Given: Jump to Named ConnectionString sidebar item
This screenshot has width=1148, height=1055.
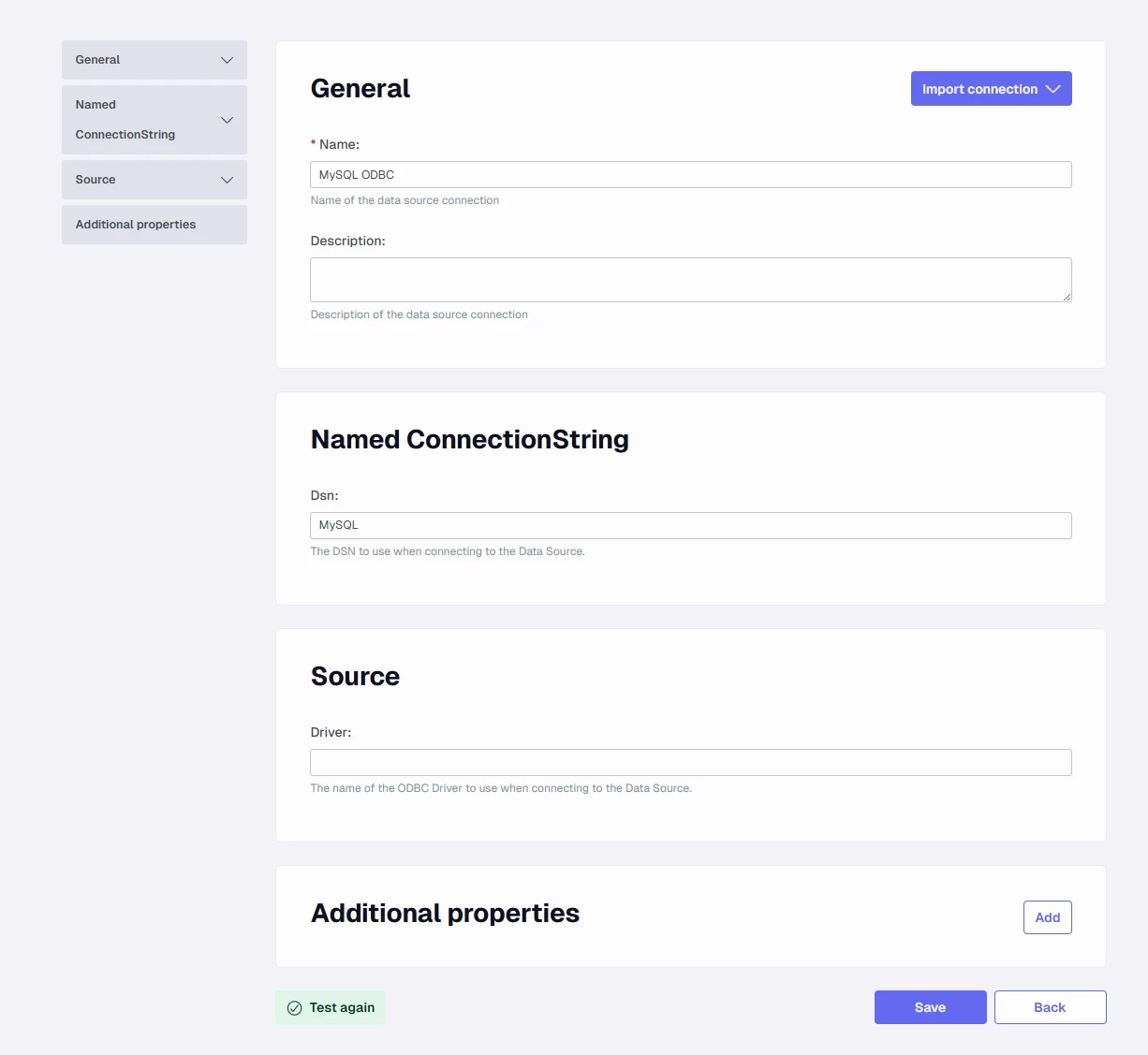Looking at the screenshot, I should pos(125,120).
